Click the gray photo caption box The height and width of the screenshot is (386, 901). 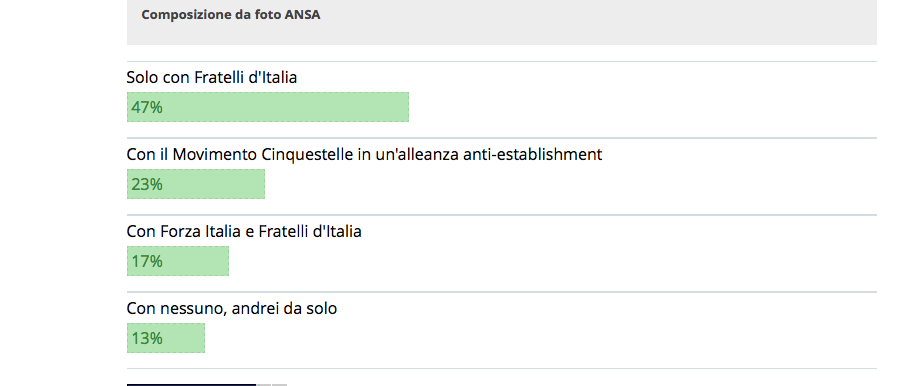(502, 22)
